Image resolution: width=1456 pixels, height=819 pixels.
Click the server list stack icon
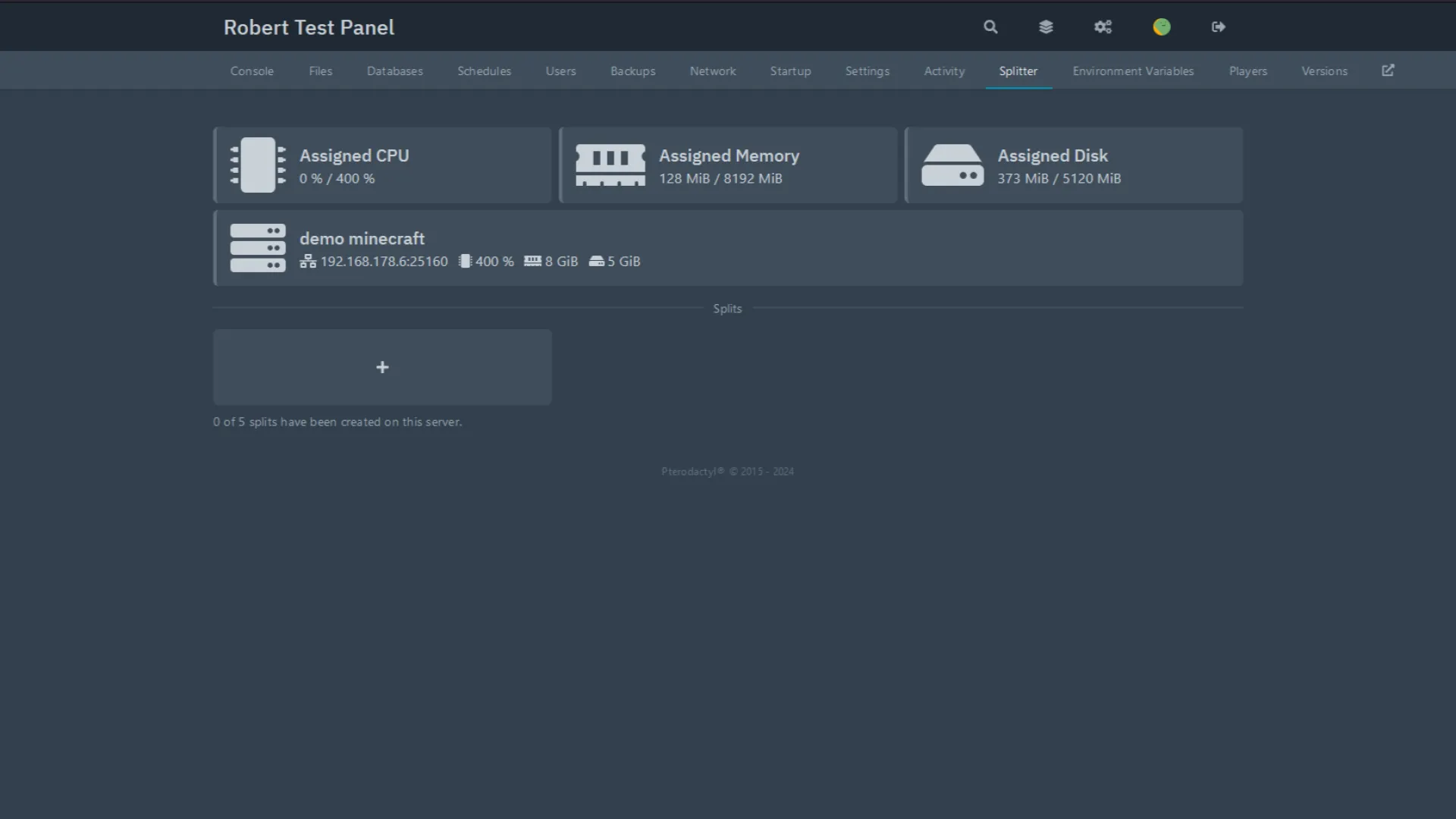click(1046, 27)
